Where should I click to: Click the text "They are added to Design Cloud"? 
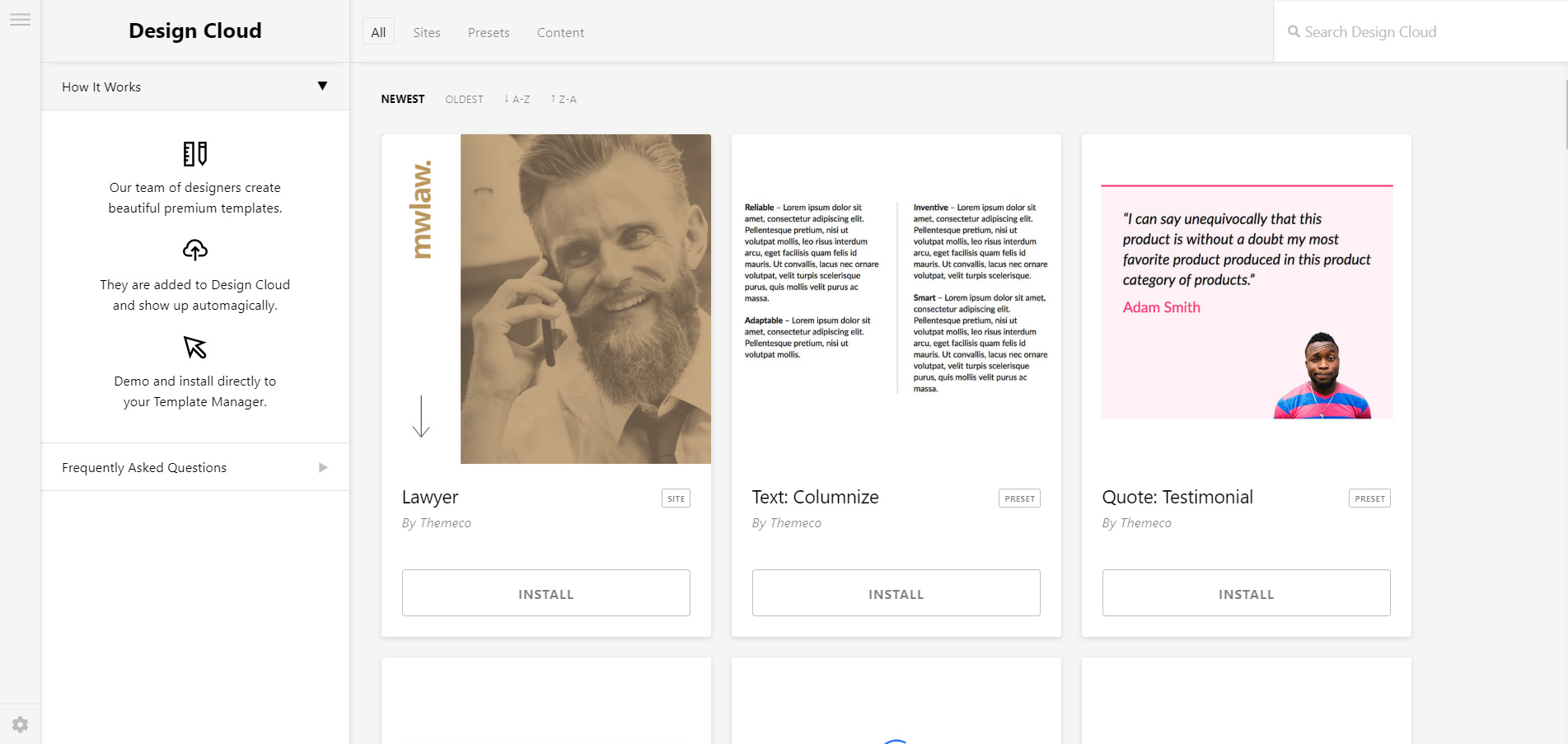coord(195,285)
